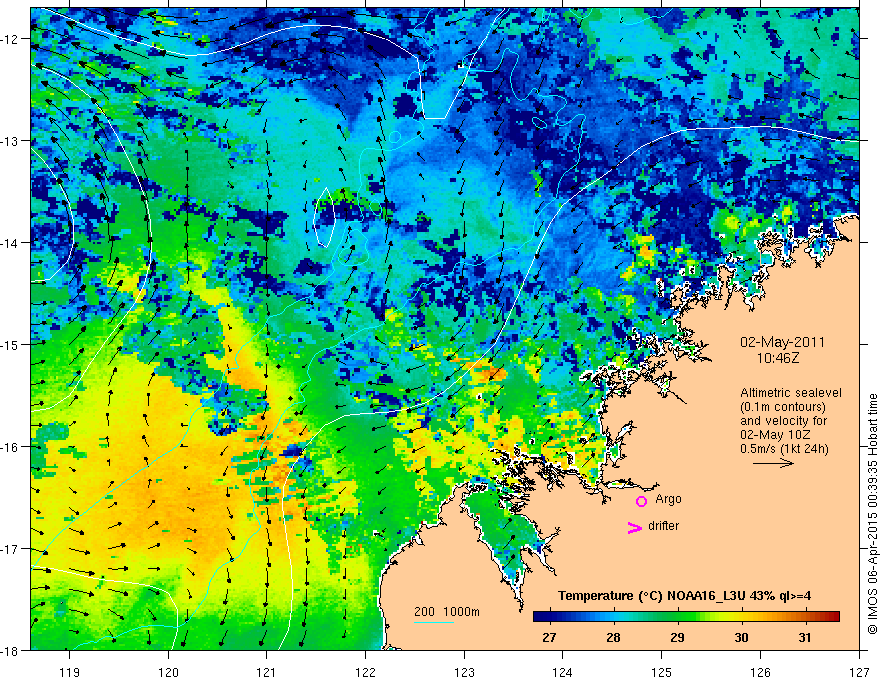Screen dimensions: 880x680
Task: Click the colorbar value 31
Action: click(805, 637)
